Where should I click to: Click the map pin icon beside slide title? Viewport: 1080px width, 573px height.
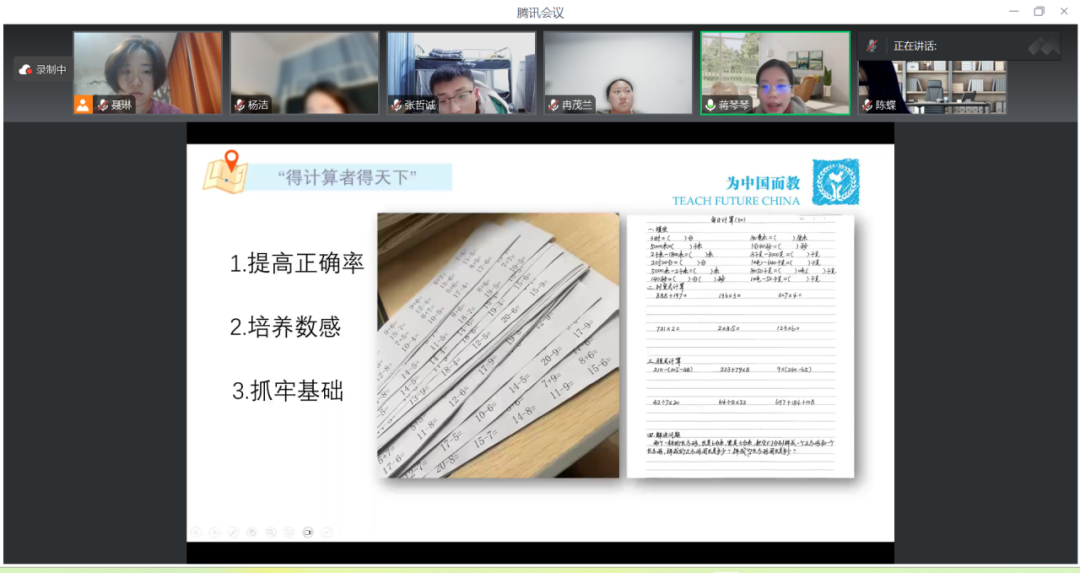225,172
